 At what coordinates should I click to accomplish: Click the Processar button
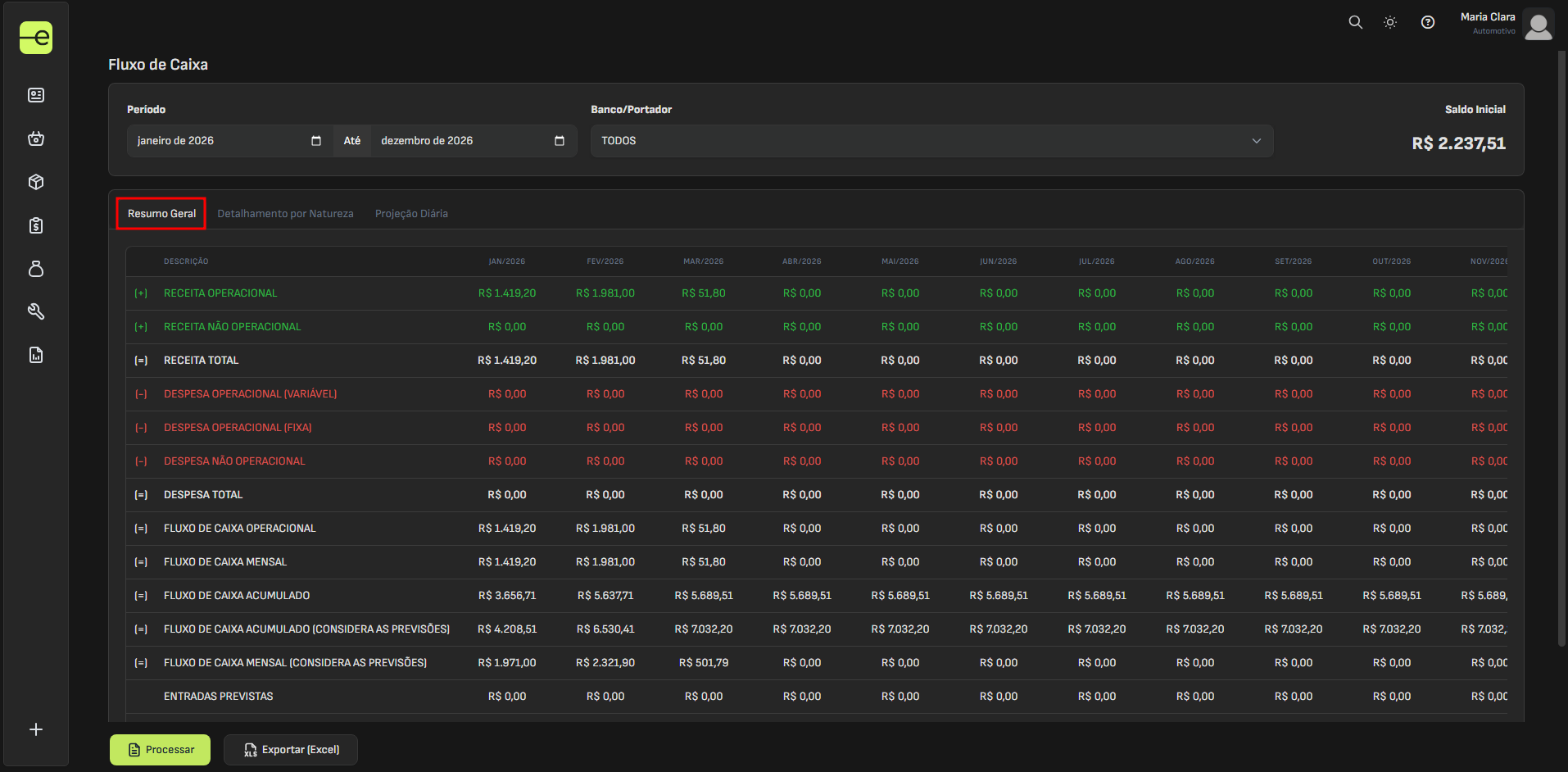click(161, 750)
